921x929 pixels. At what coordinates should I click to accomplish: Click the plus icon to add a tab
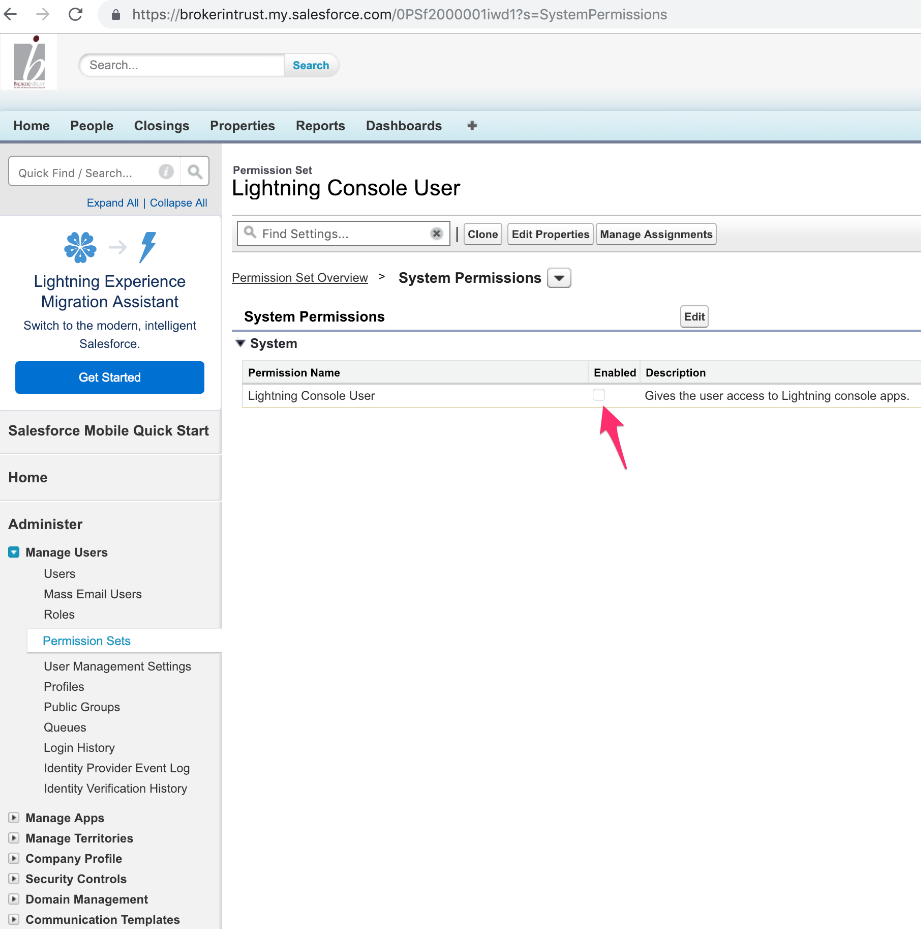472,126
